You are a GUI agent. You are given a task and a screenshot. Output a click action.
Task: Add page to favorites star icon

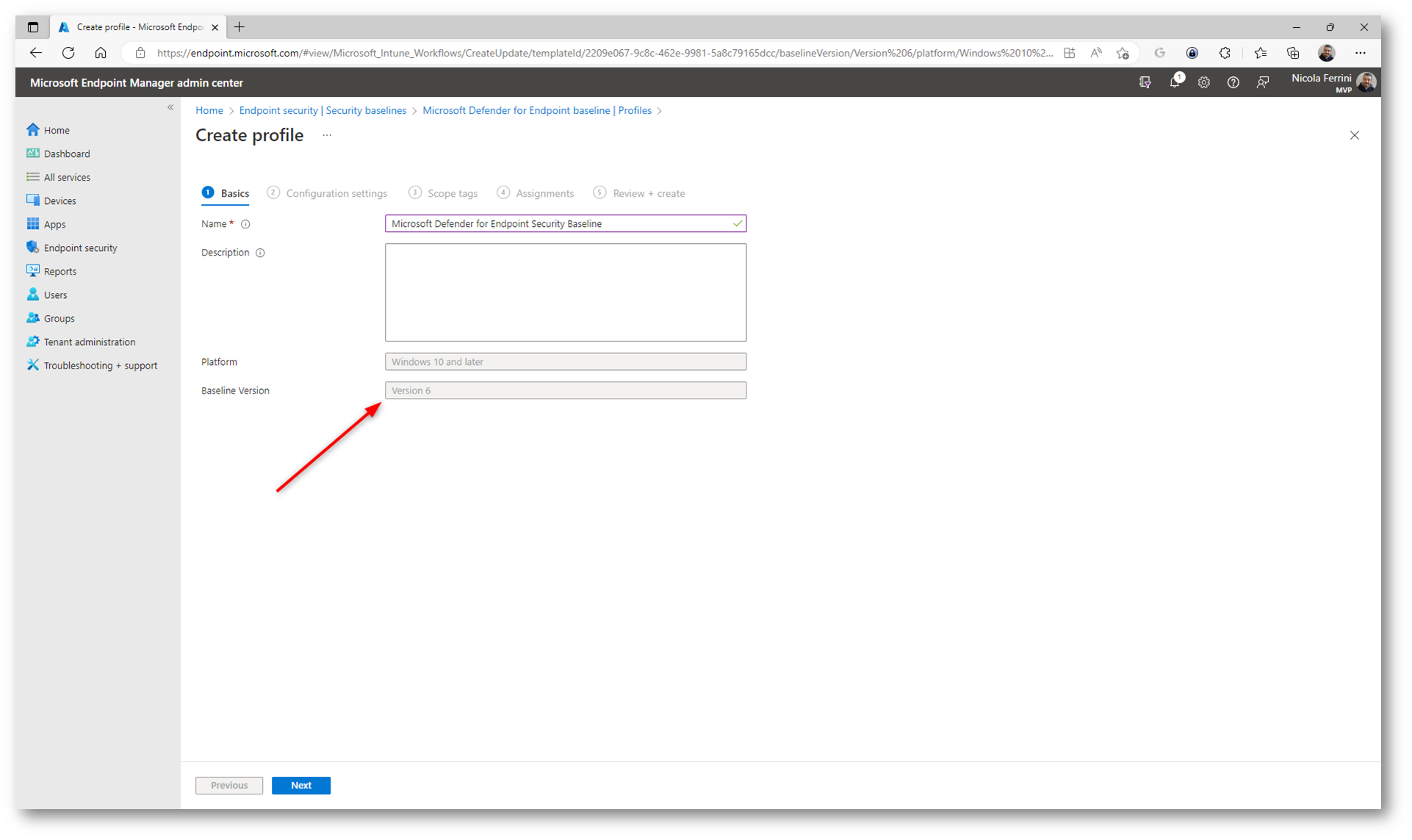pyautogui.click(x=1123, y=53)
